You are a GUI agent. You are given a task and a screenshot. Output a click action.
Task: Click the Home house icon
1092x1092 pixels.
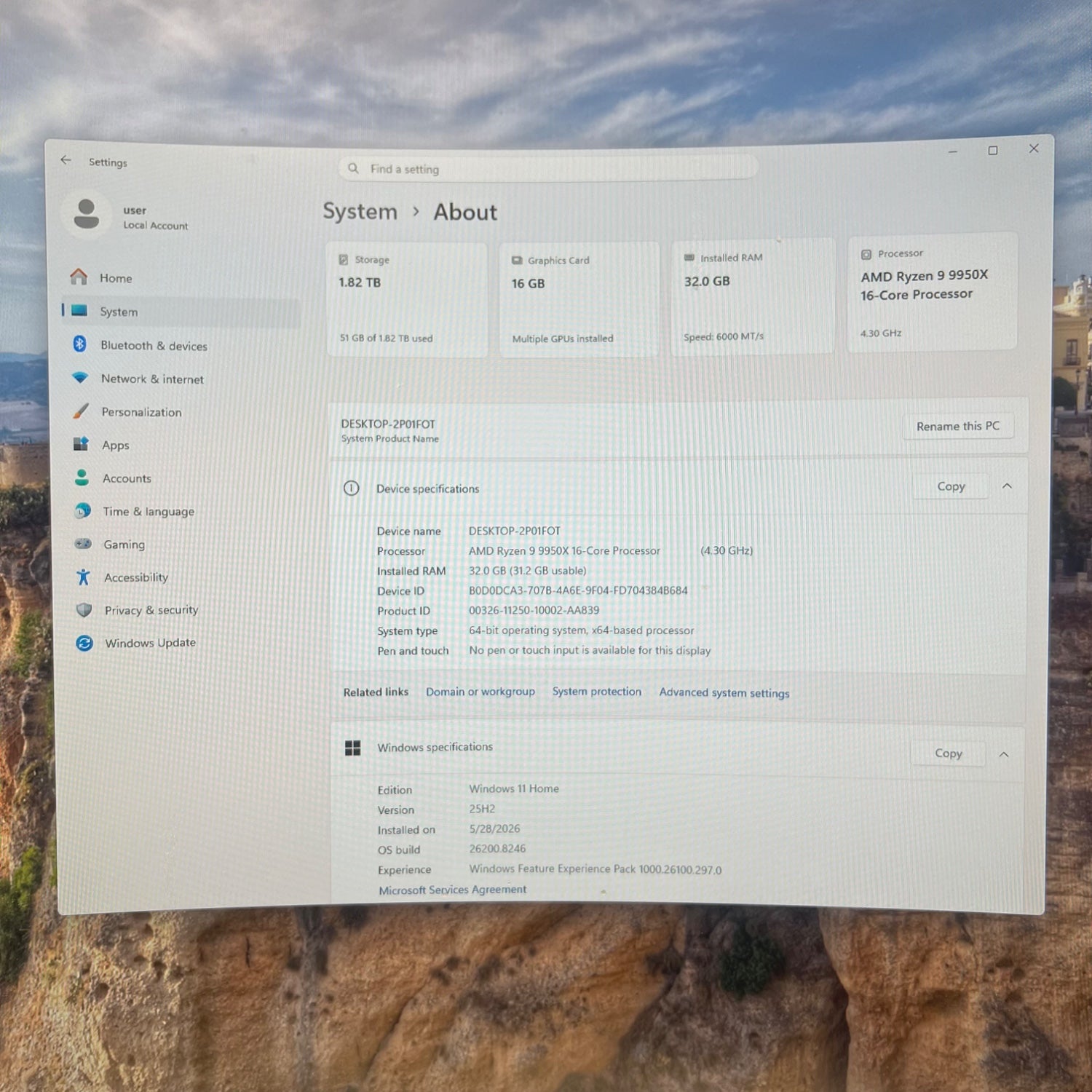79,277
